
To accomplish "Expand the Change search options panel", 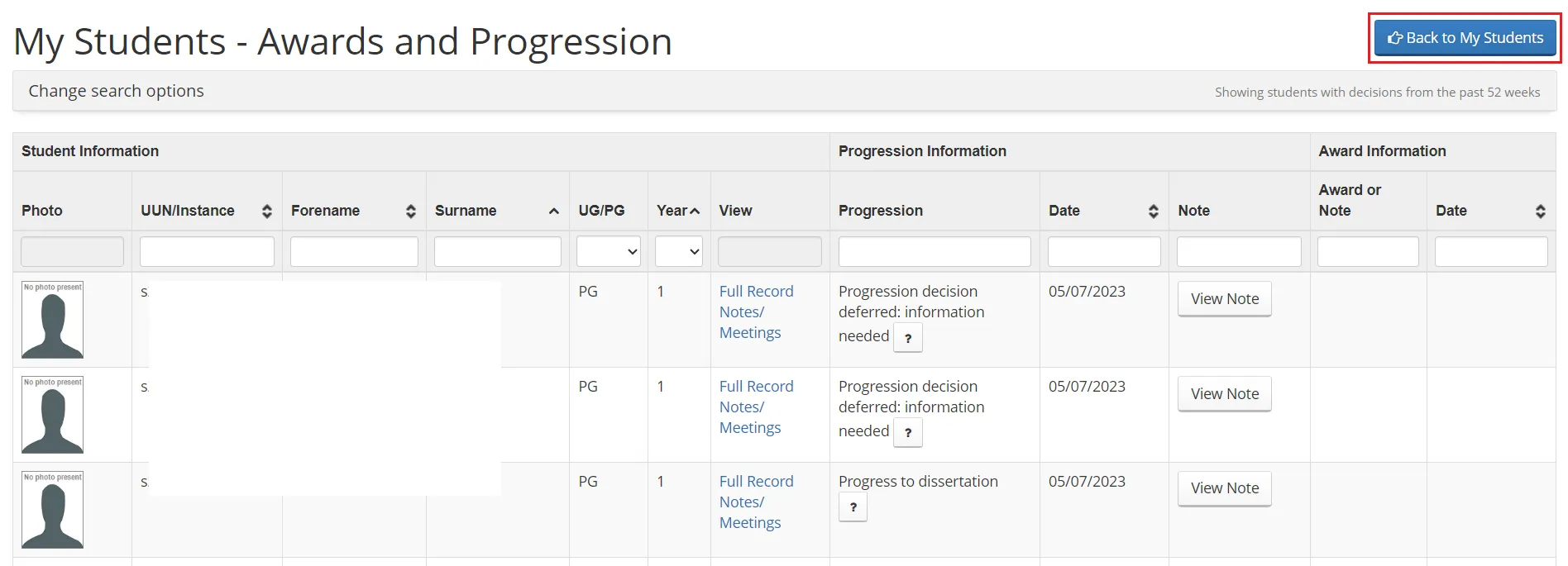I will tap(115, 90).
